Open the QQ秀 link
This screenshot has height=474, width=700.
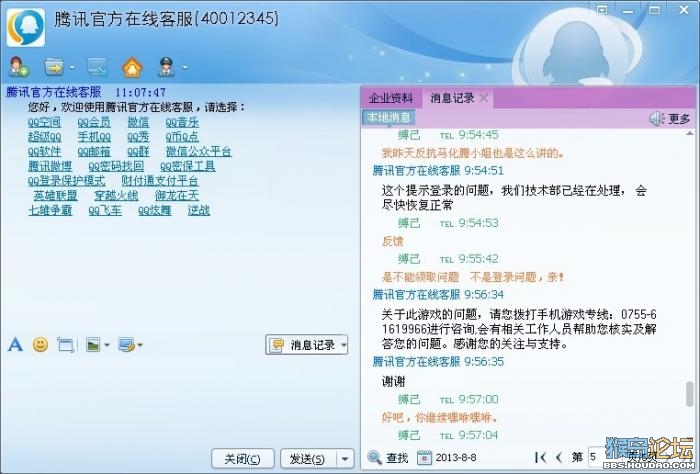[x=138, y=137]
